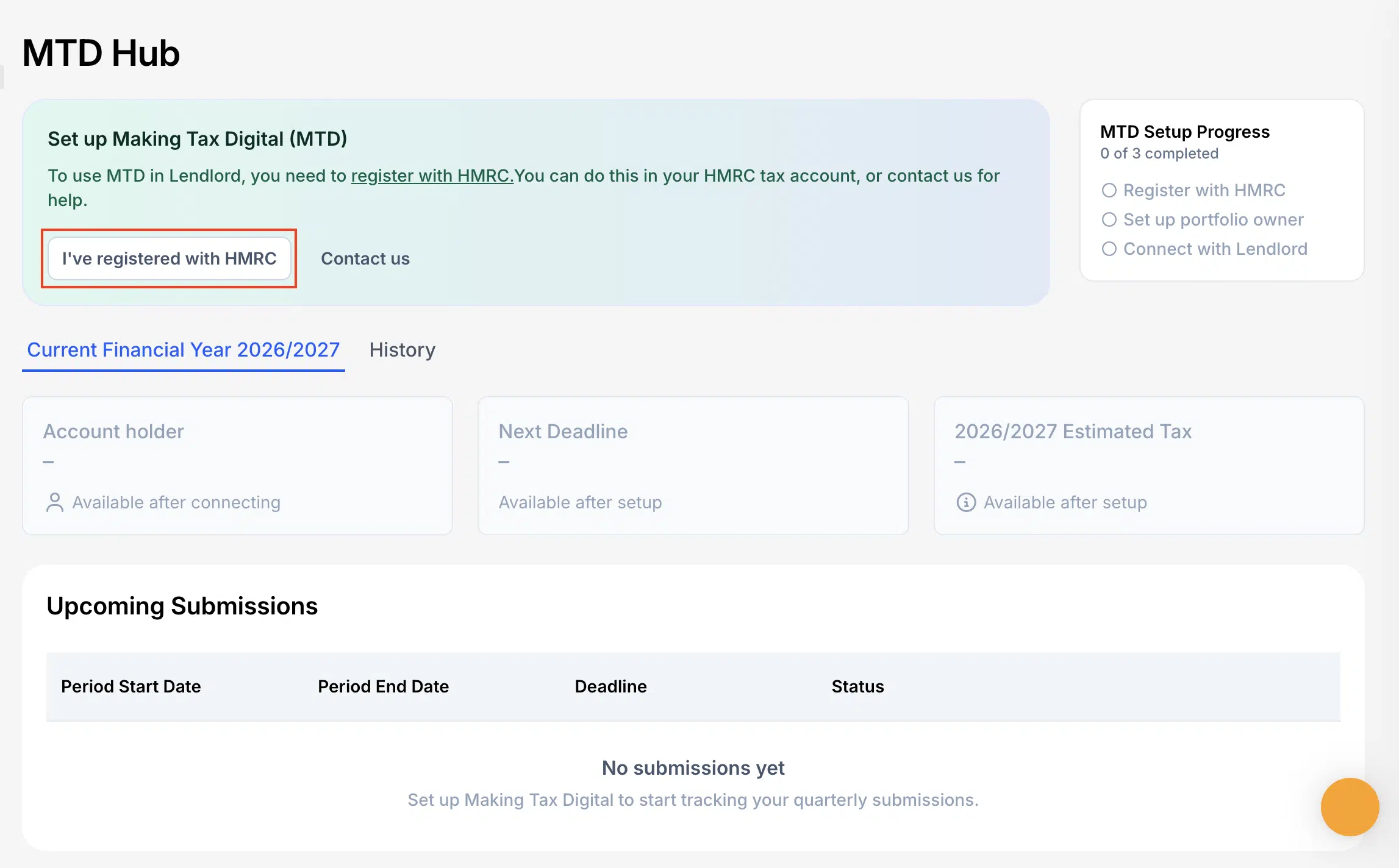Switch to the History tab
The image size is (1399, 868).
coord(403,350)
